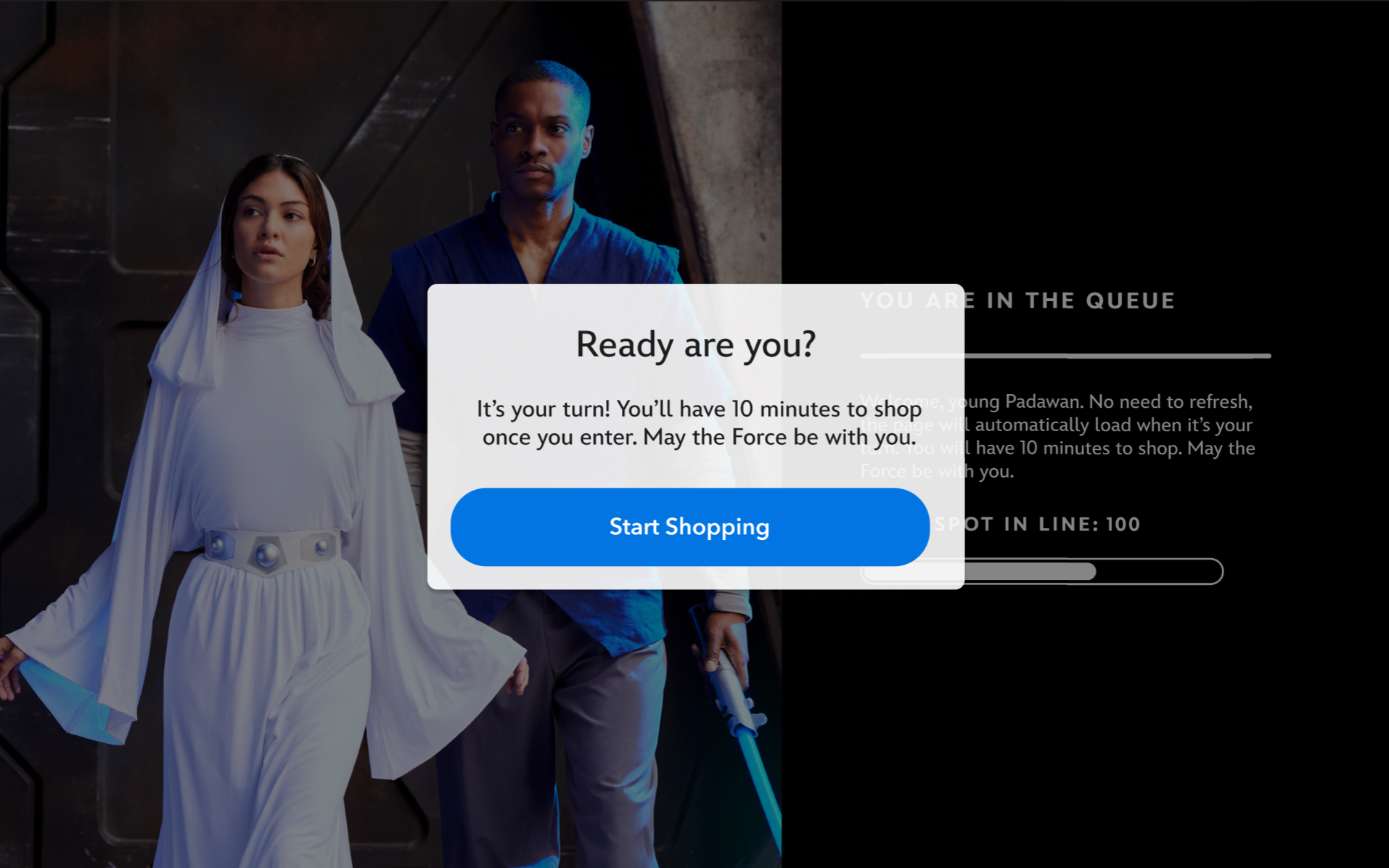This screenshot has width=1389, height=868.
Task: Click the woman's face
Action: pos(269,225)
